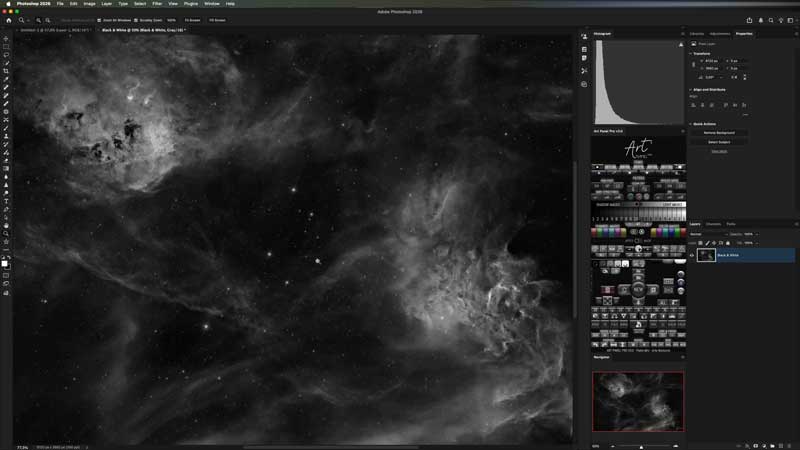Click the histogram cached data warning triangle
Image resolution: width=800 pixels, height=450 pixels.
679,45
